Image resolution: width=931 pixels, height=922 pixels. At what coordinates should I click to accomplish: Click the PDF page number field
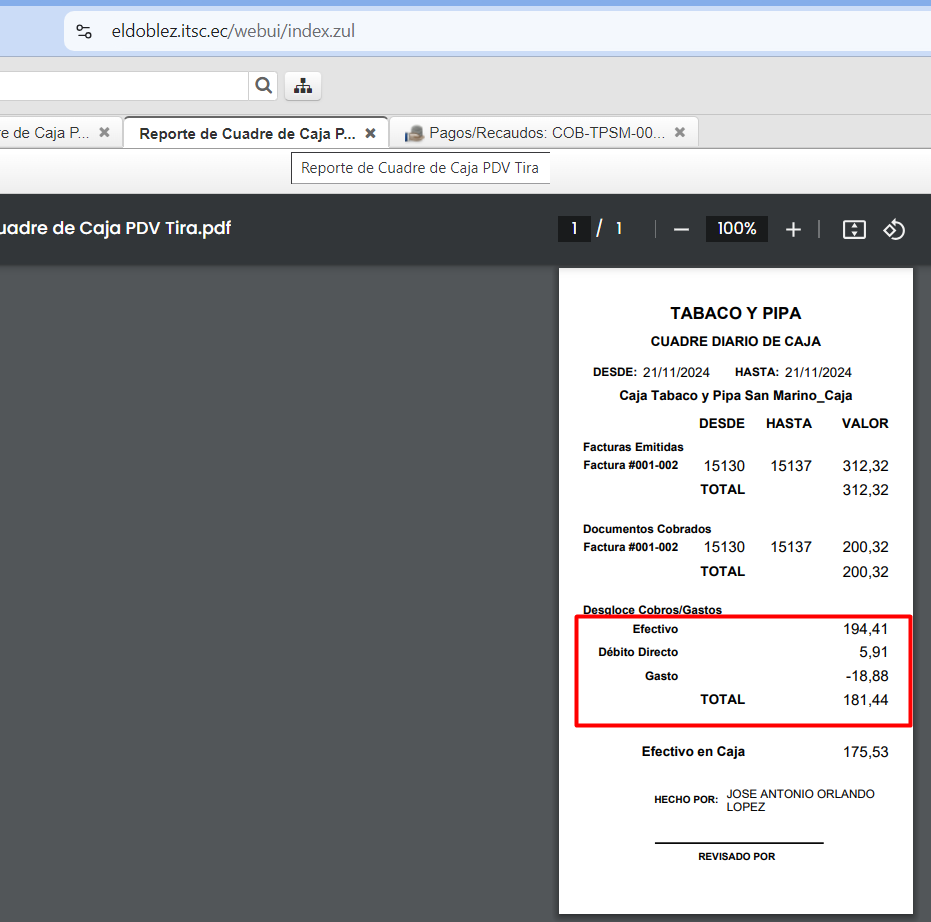[574, 229]
